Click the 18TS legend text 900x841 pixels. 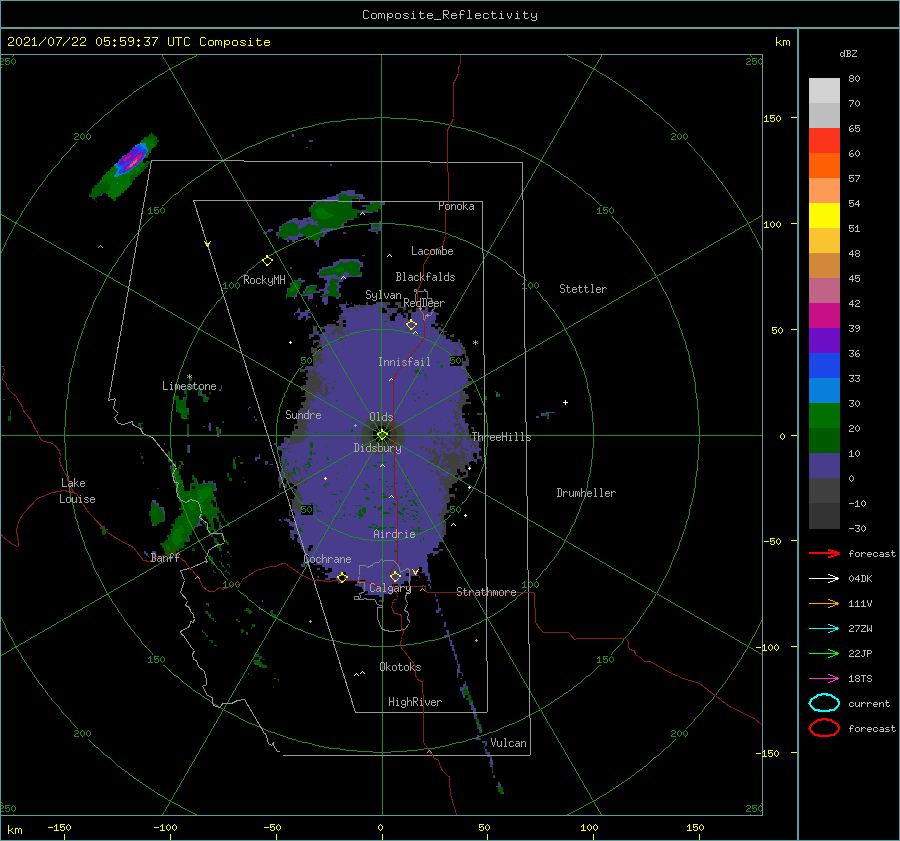point(860,679)
